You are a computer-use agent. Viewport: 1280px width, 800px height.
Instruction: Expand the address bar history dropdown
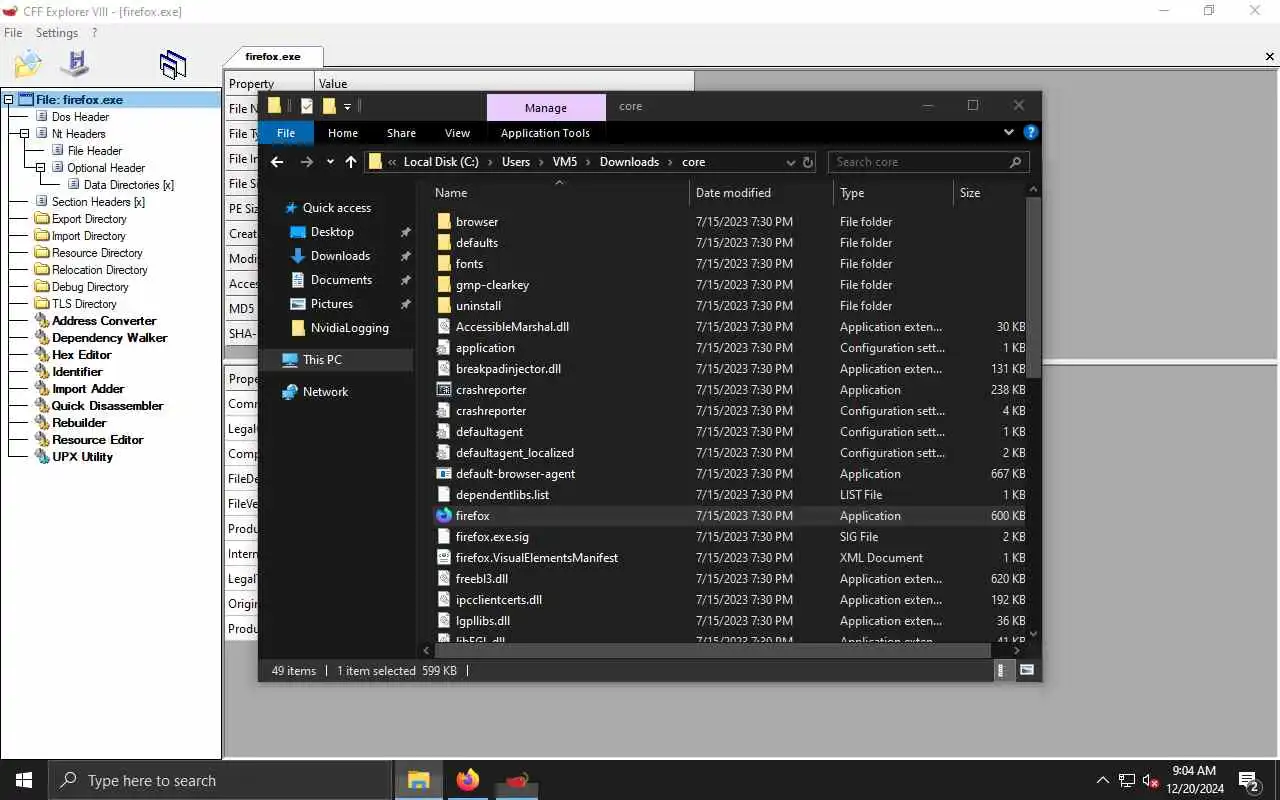click(x=790, y=162)
